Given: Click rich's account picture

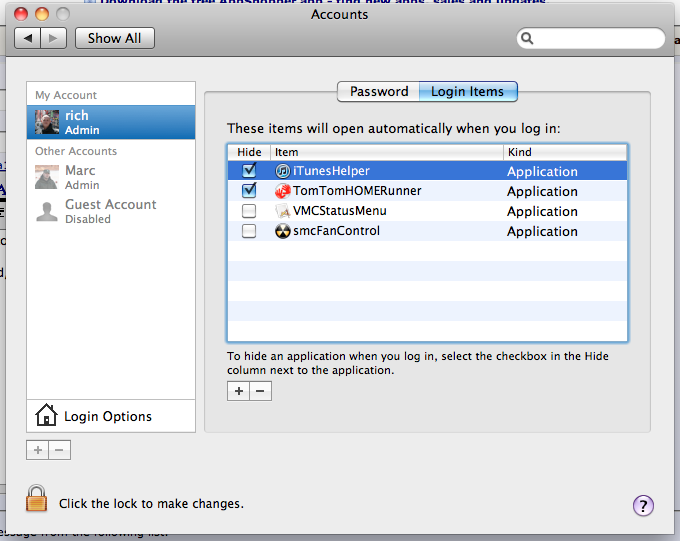Looking at the screenshot, I should (47, 122).
